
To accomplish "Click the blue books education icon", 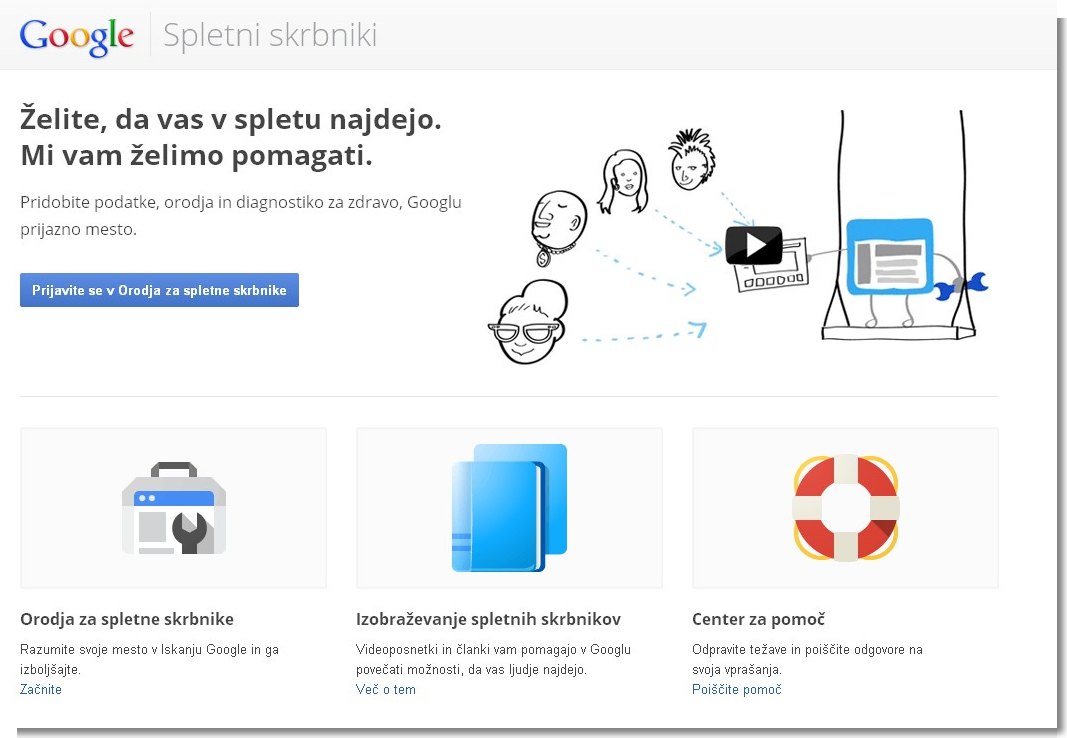I will point(509,507).
